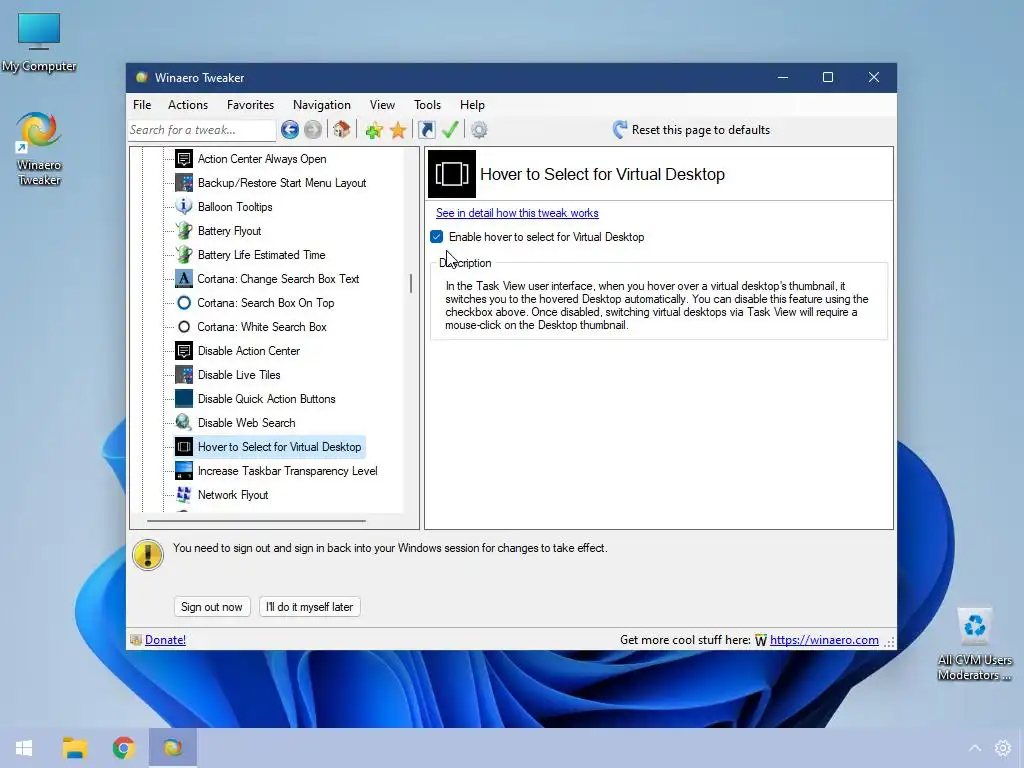This screenshot has height=768, width=1024.
Task: Focus the Search for a tweak field
Action: coord(202,130)
